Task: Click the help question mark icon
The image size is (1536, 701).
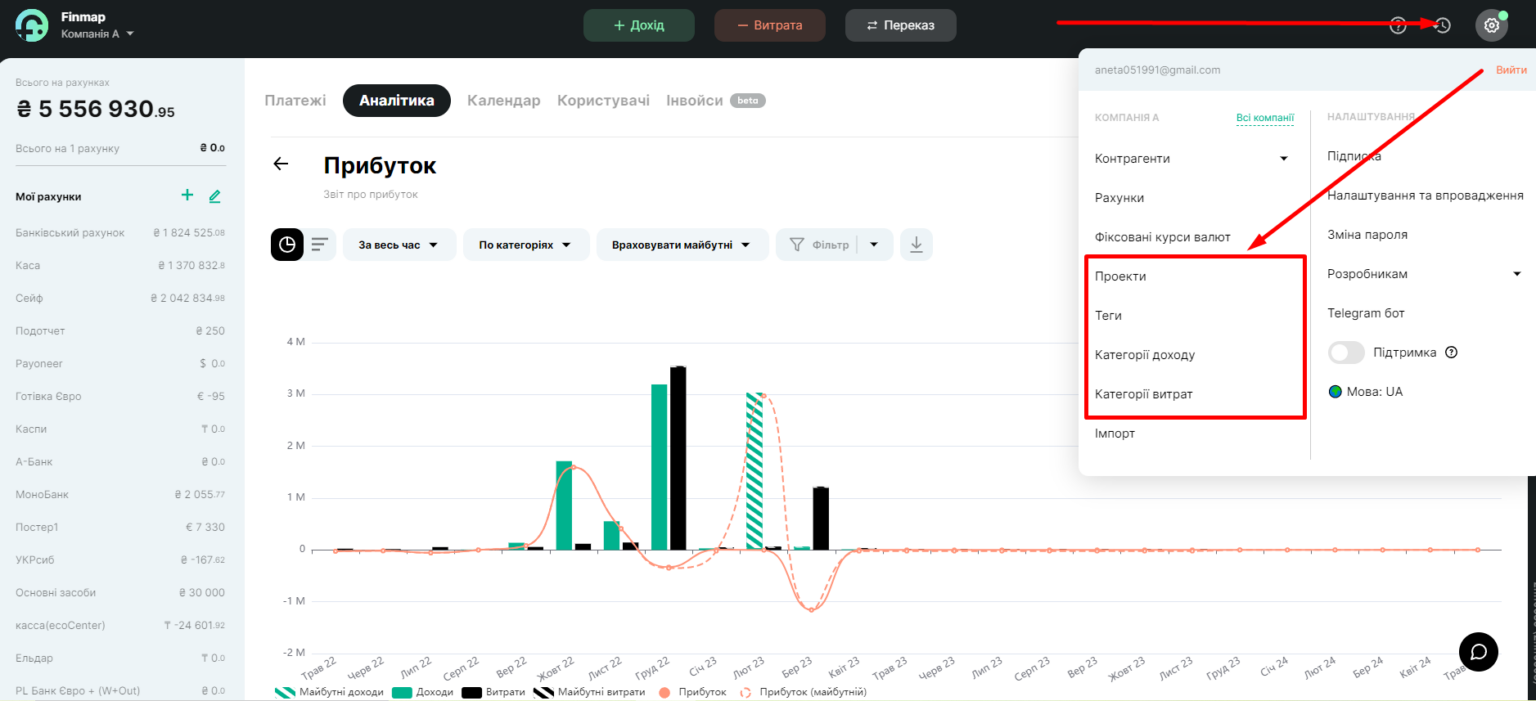Action: pyautogui.click(x=1397, y=27)
